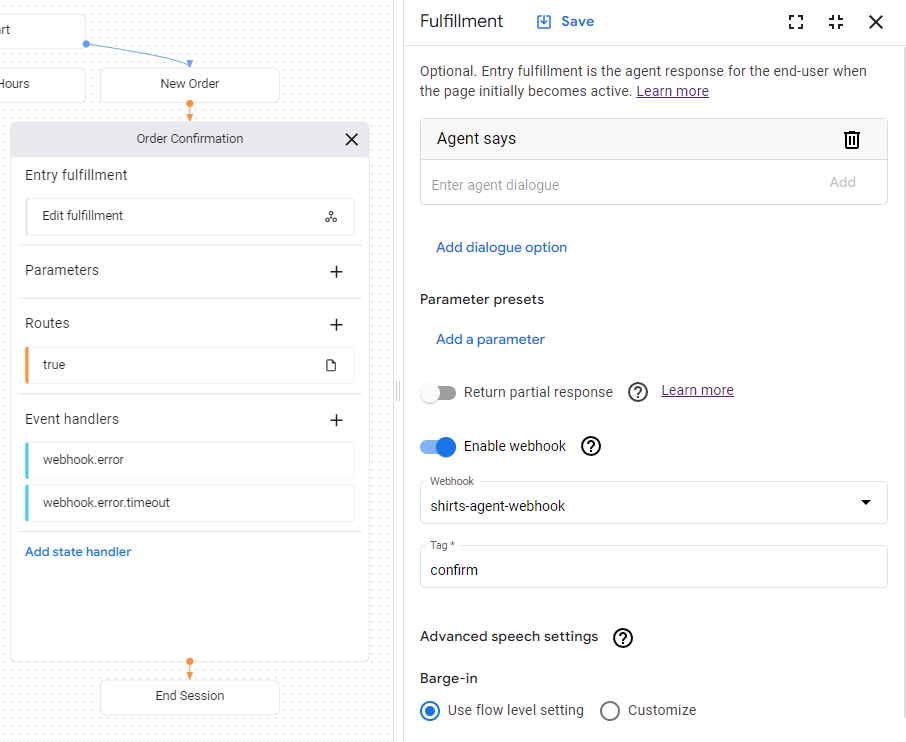This screenshot has width=906, height=742.
Task: Open help for Advanced speech settings
Action: tap(623, 638)
